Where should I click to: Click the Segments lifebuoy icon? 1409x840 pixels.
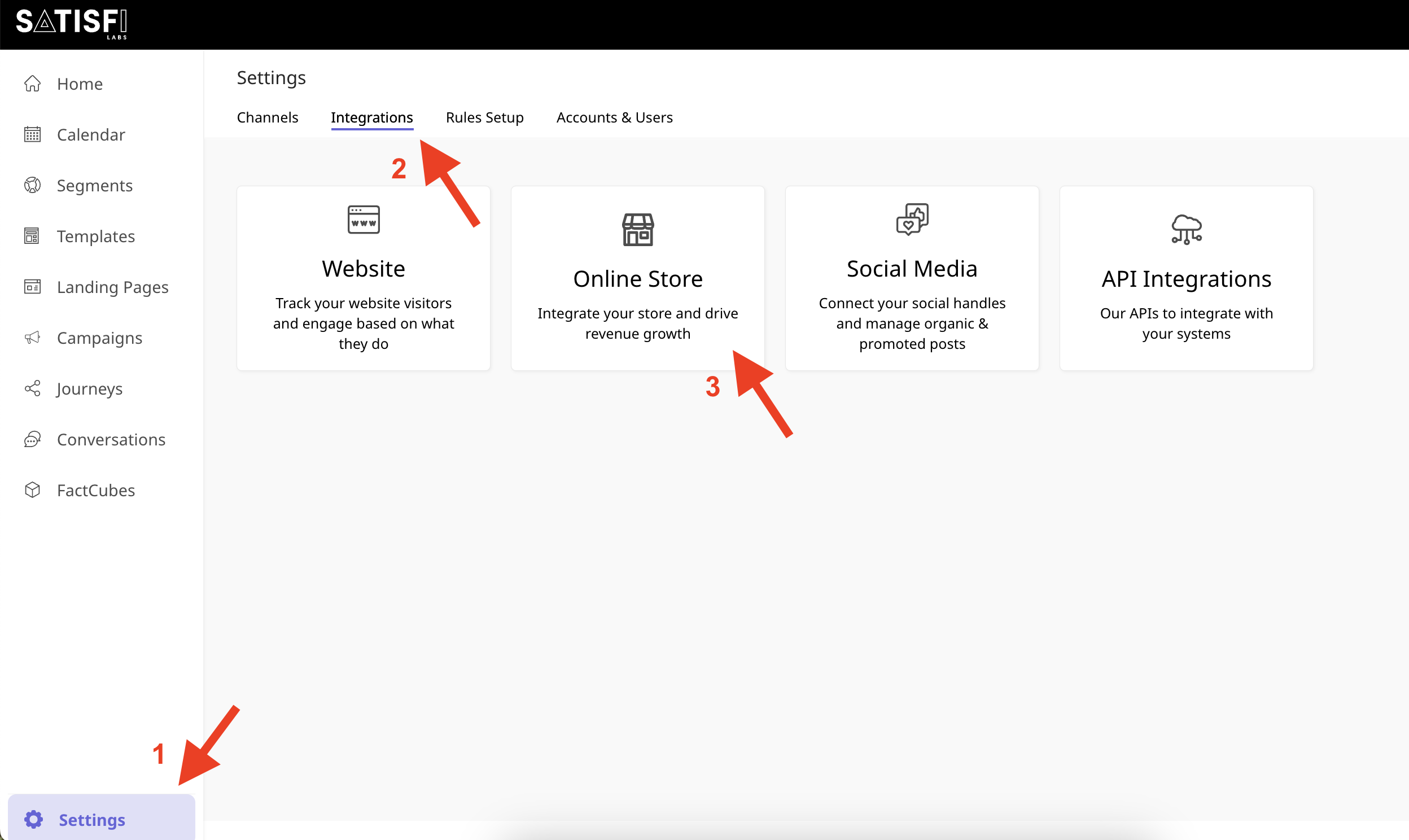pos(32,185)
